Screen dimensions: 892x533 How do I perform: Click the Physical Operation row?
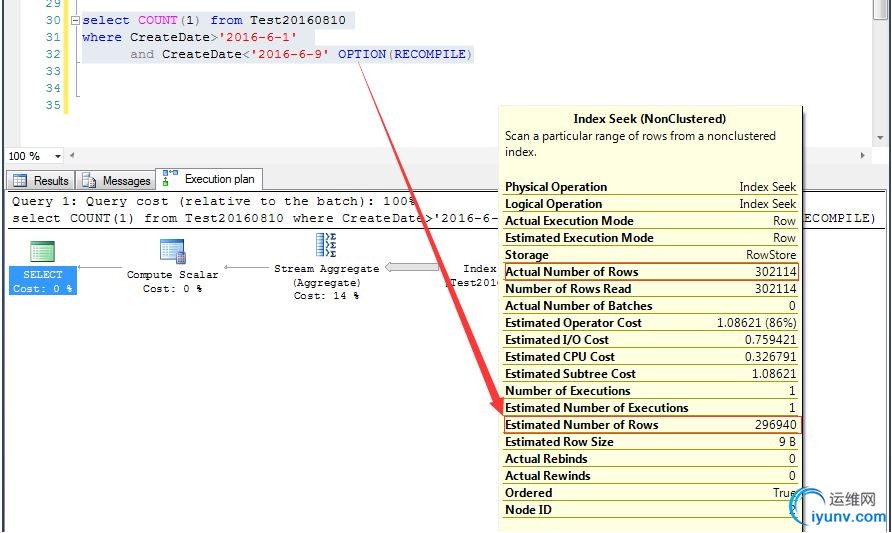pos(650,187)
